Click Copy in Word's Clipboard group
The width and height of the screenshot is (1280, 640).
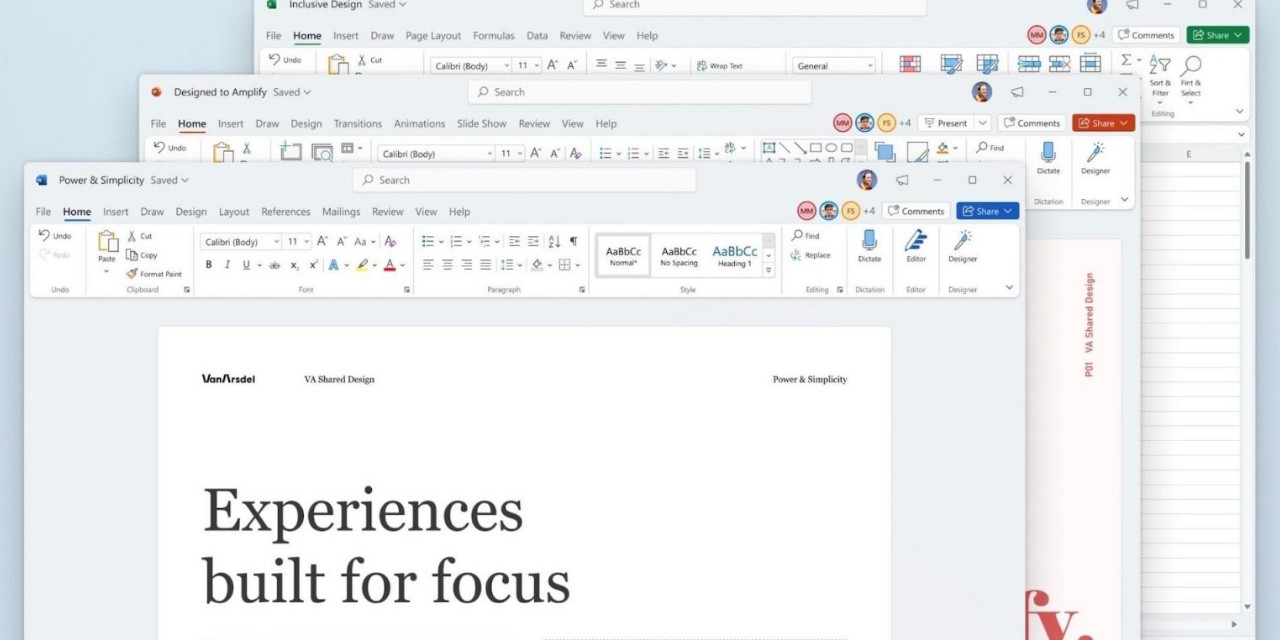pos(141,255)
